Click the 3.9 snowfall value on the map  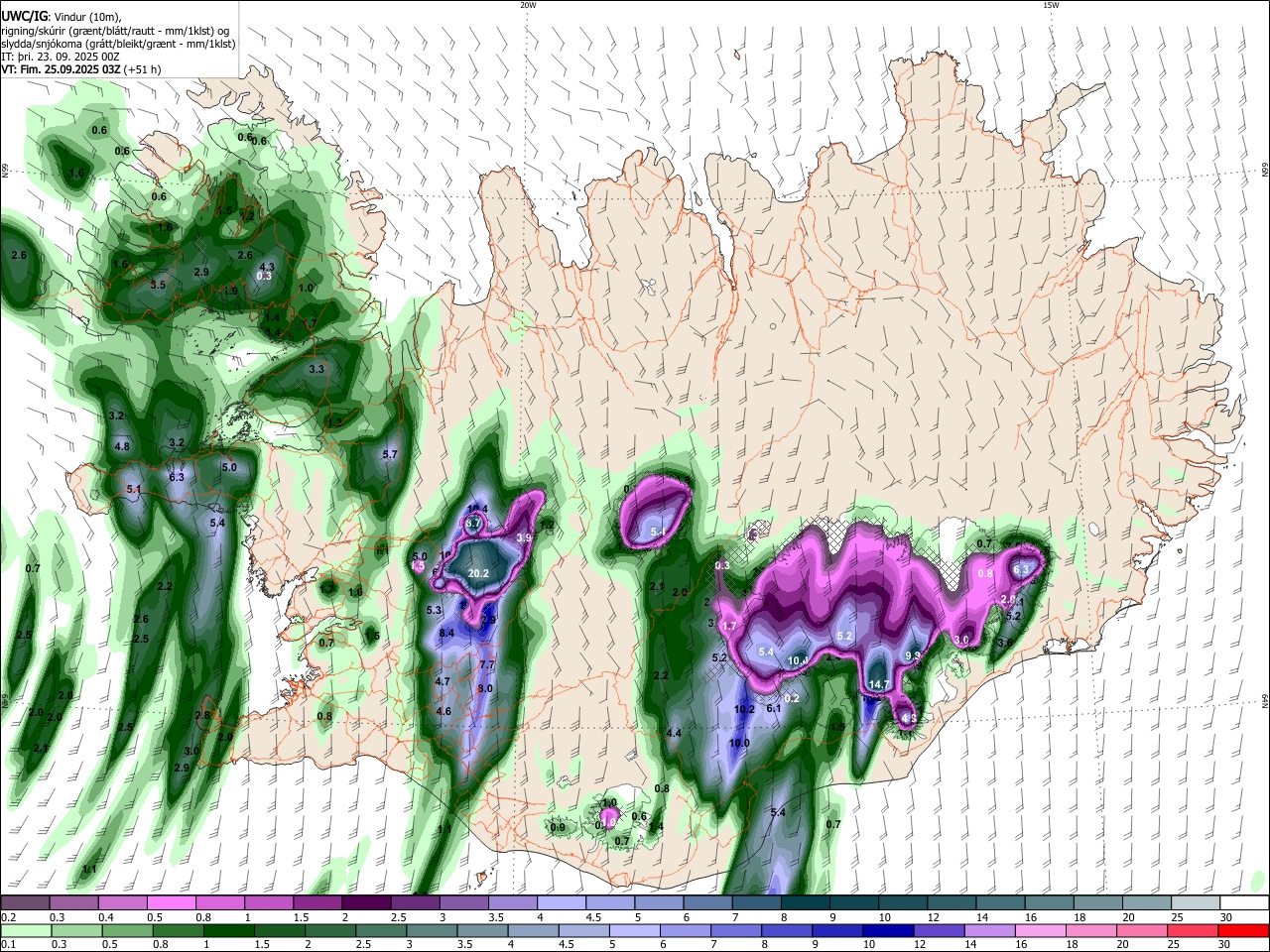tap(525, 537)
